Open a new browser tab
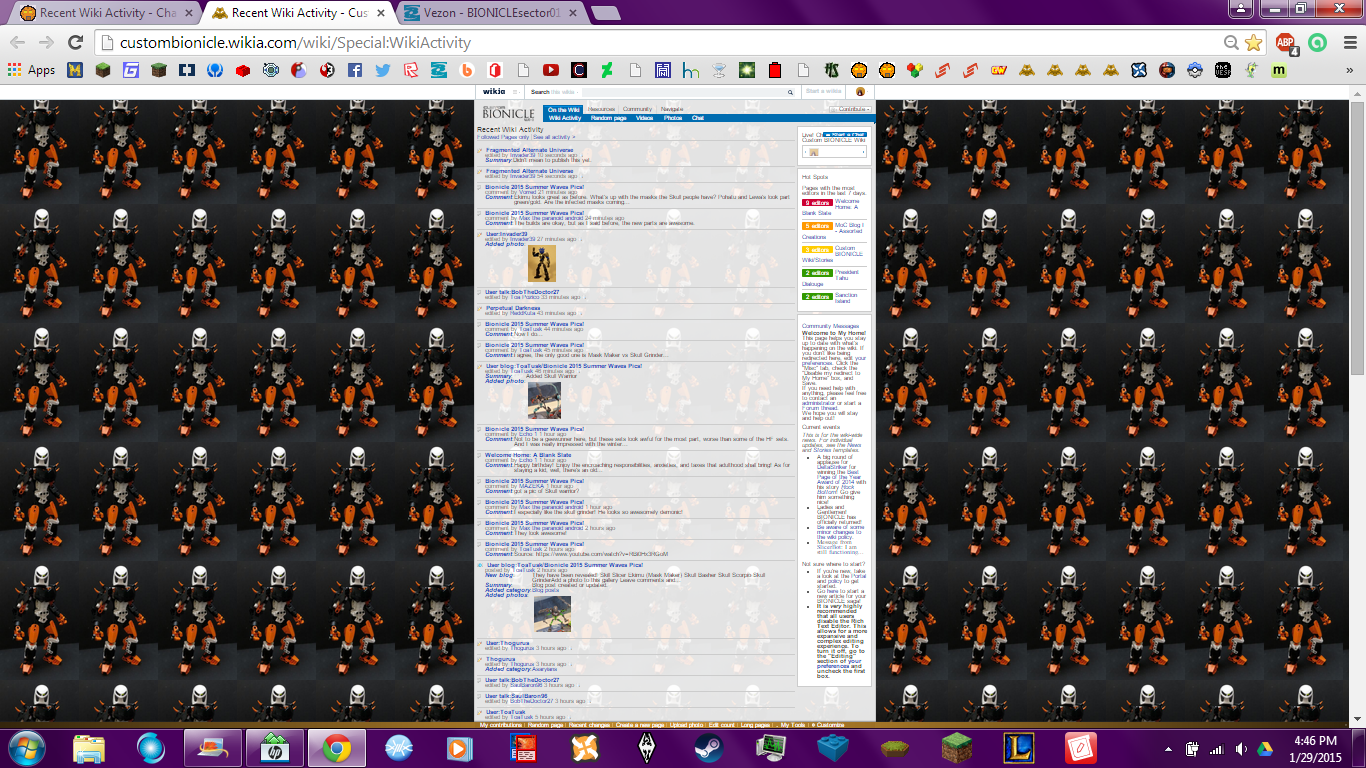1366x768 pixels. 604,13
